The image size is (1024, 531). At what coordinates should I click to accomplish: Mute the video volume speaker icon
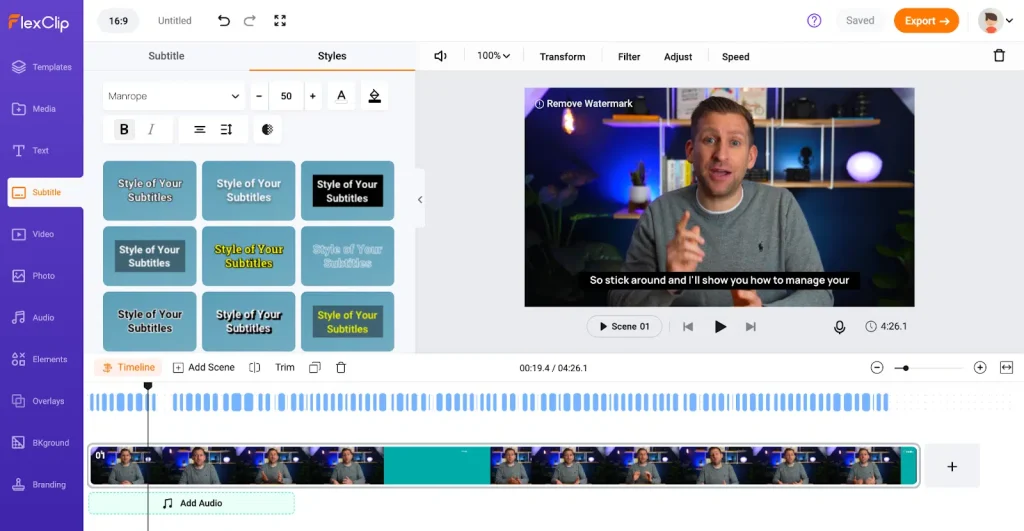coord(440,56)
